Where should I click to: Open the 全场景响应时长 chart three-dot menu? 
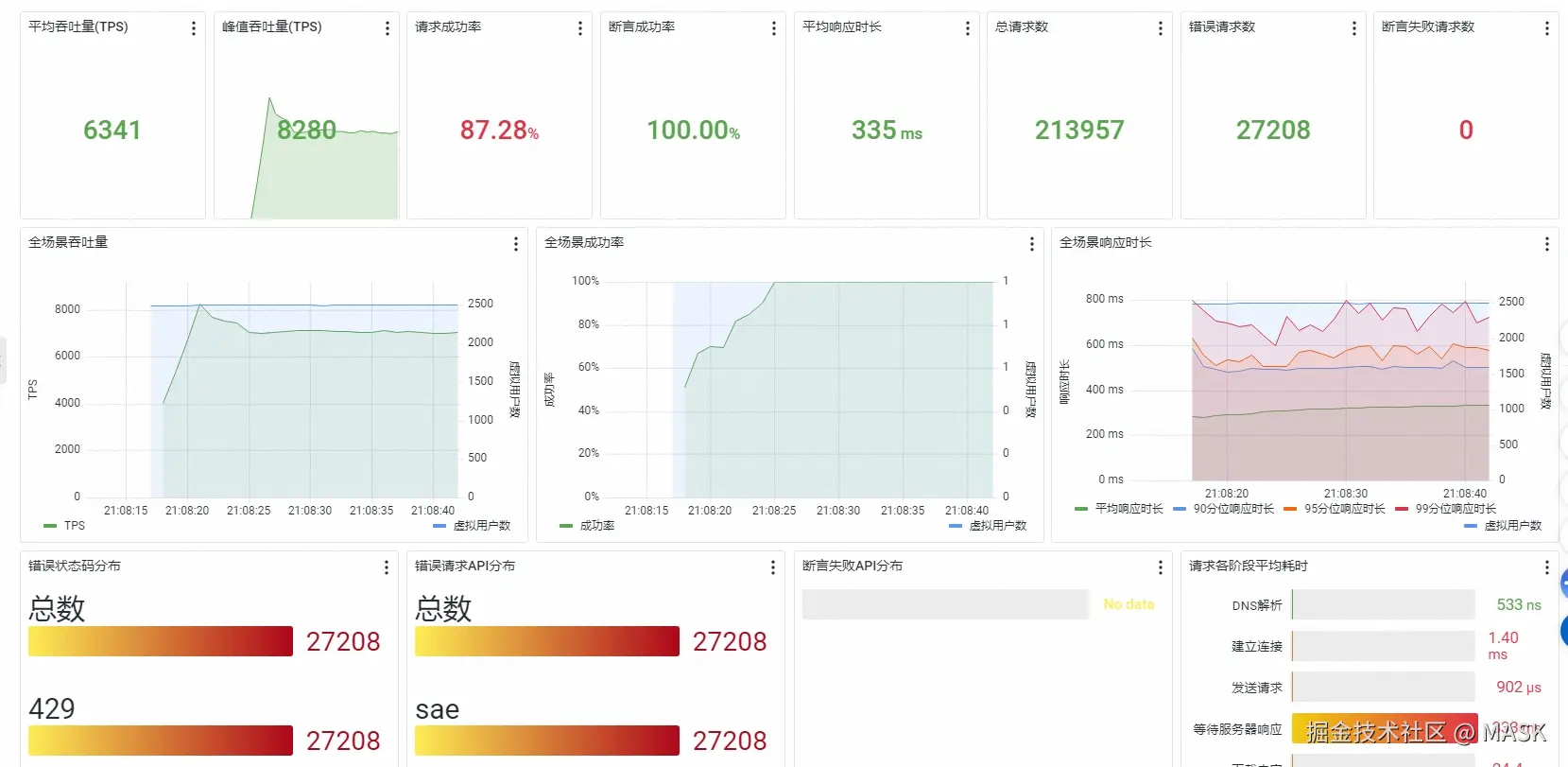click(x=1547, y=244)
